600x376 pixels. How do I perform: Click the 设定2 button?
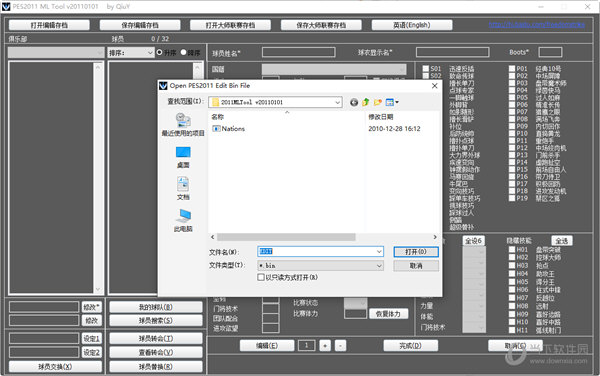pos(91,352)
